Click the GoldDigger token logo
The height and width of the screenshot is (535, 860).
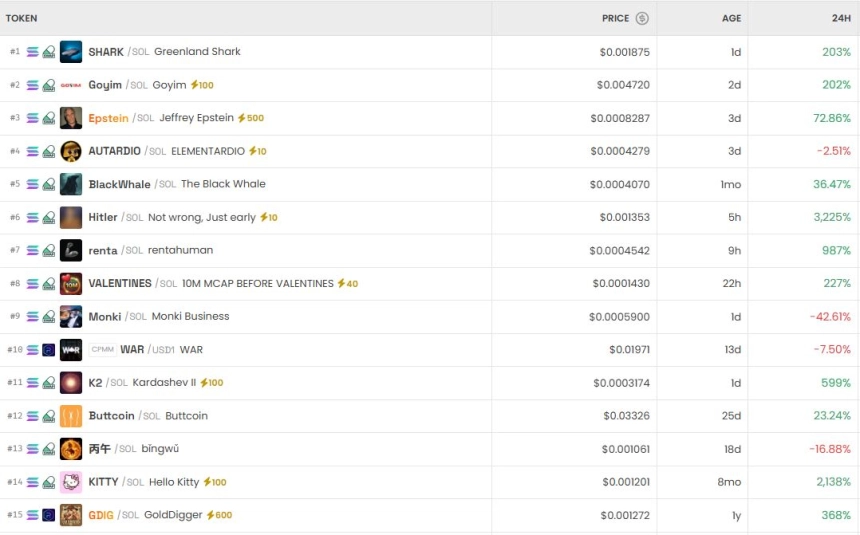pyautogui.click(x=71, y=515)
